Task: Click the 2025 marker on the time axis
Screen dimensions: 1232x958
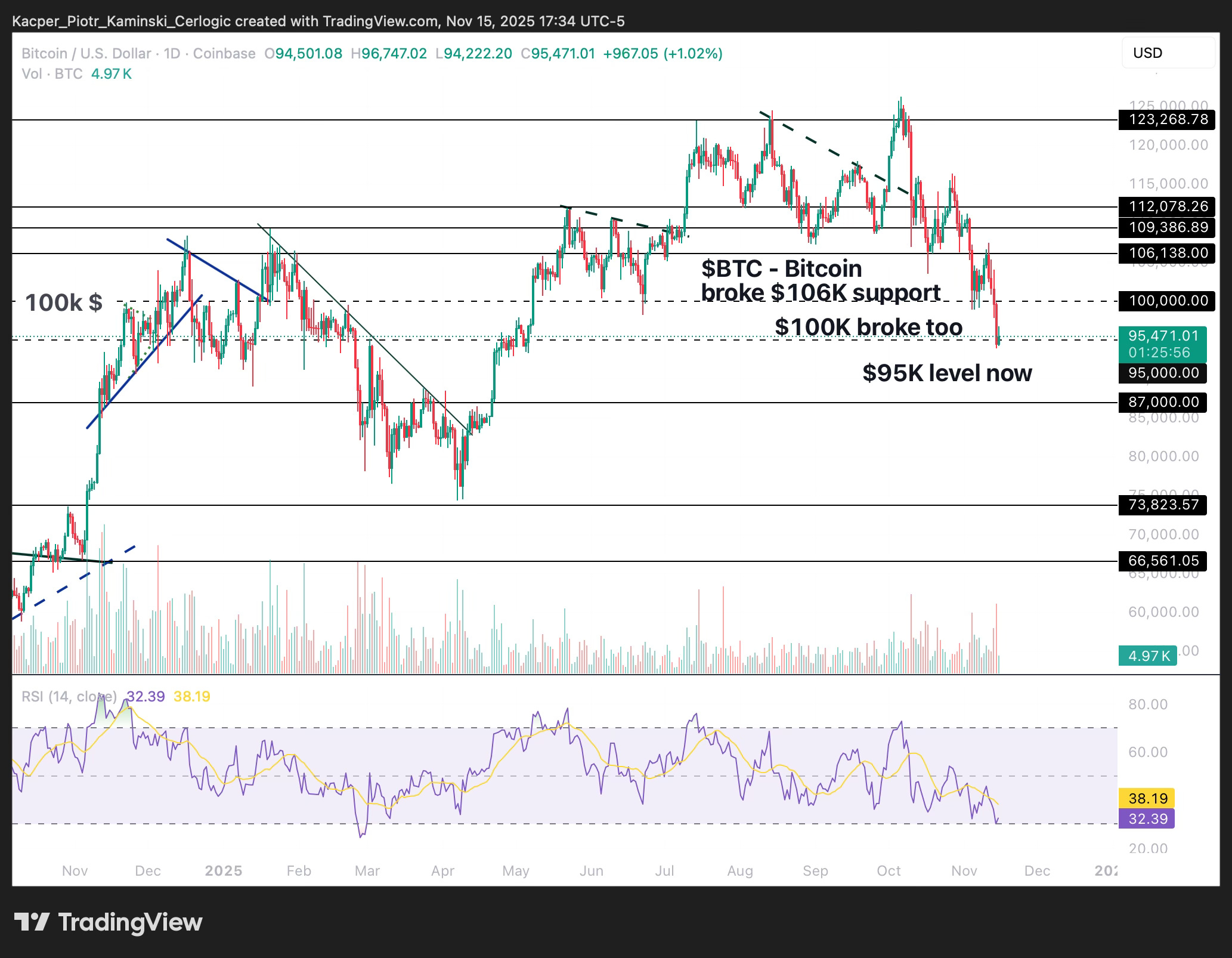Action: pos(223,871)
